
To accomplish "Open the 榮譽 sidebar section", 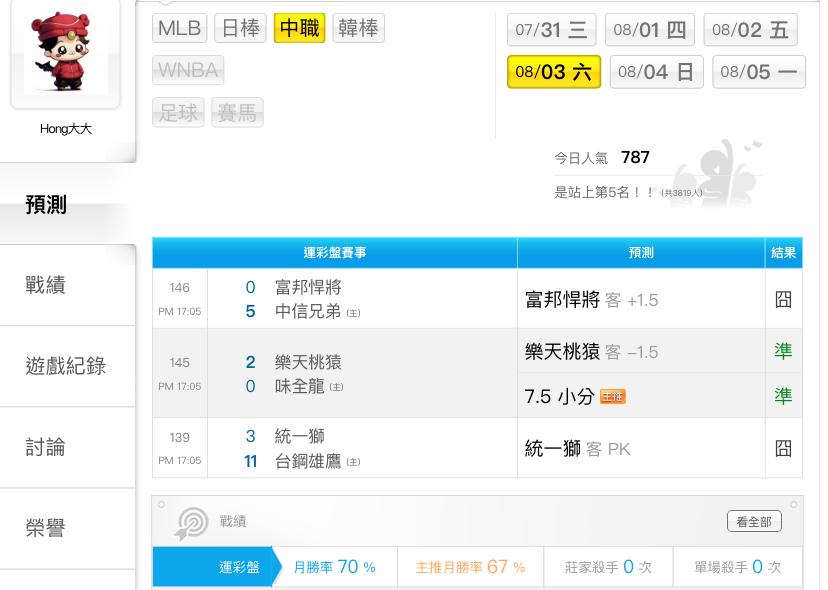I will pyautogui.click(x=68, y=528).
